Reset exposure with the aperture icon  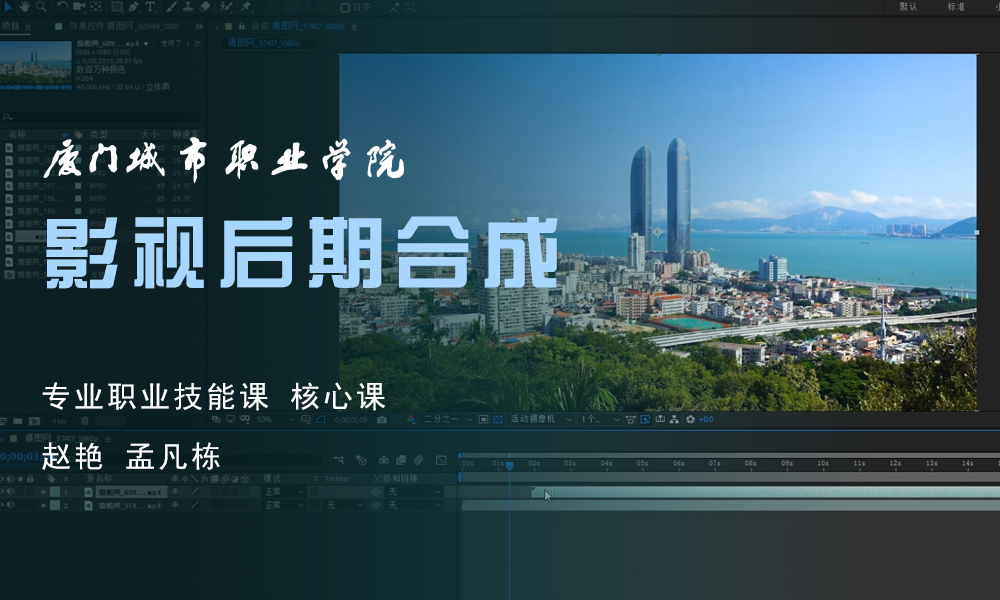[x=690, y=419]
